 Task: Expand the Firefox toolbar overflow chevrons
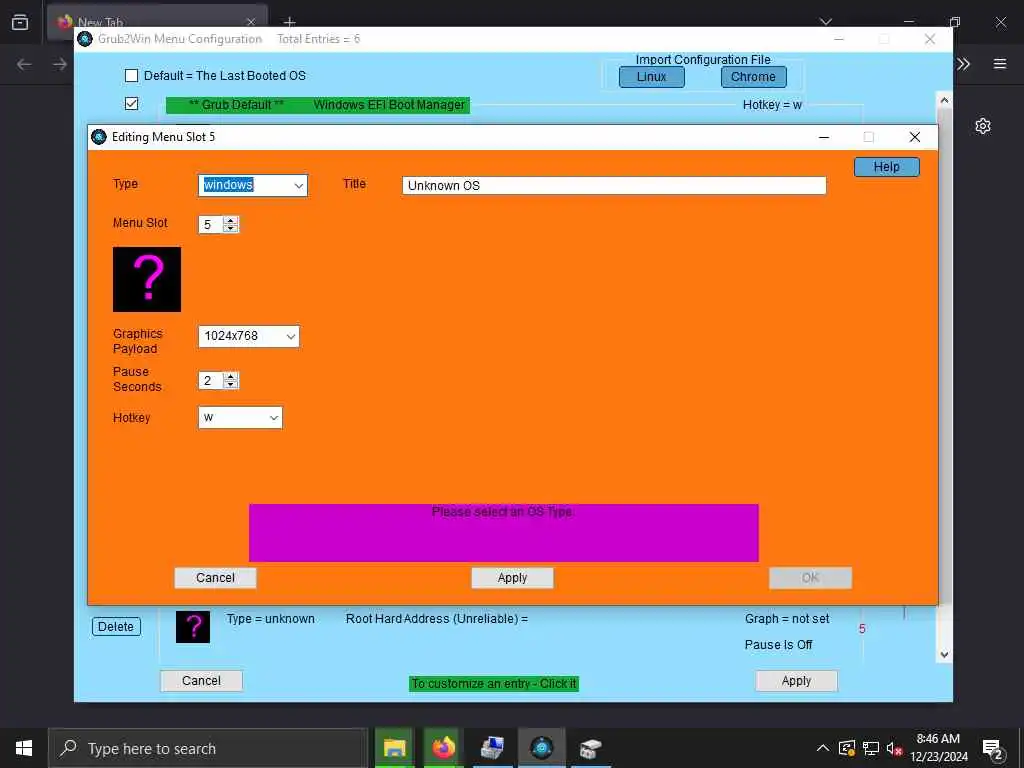point(963,64)
